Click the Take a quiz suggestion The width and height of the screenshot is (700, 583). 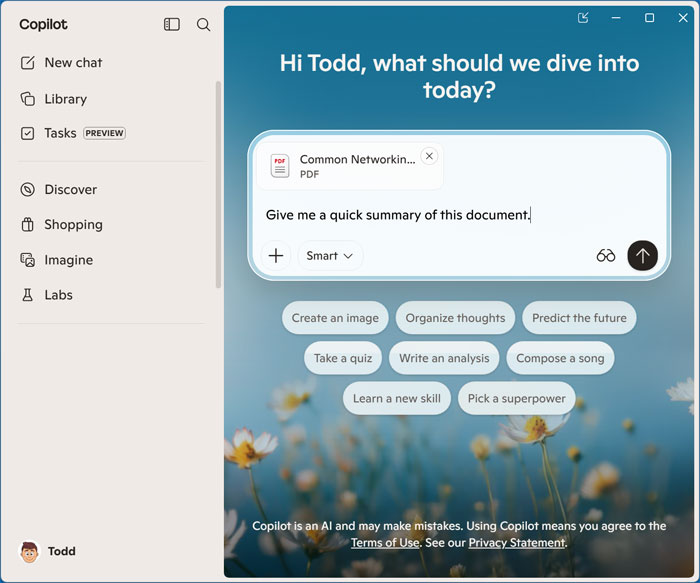coord(343,358)
